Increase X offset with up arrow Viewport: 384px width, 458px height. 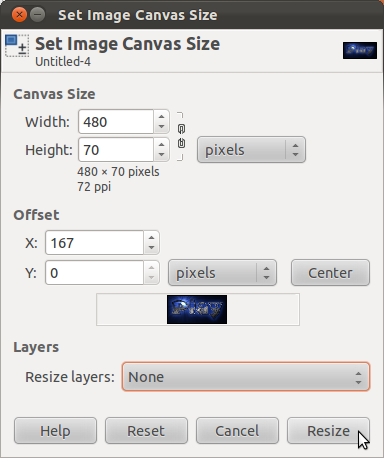click(x=152, y=237)
